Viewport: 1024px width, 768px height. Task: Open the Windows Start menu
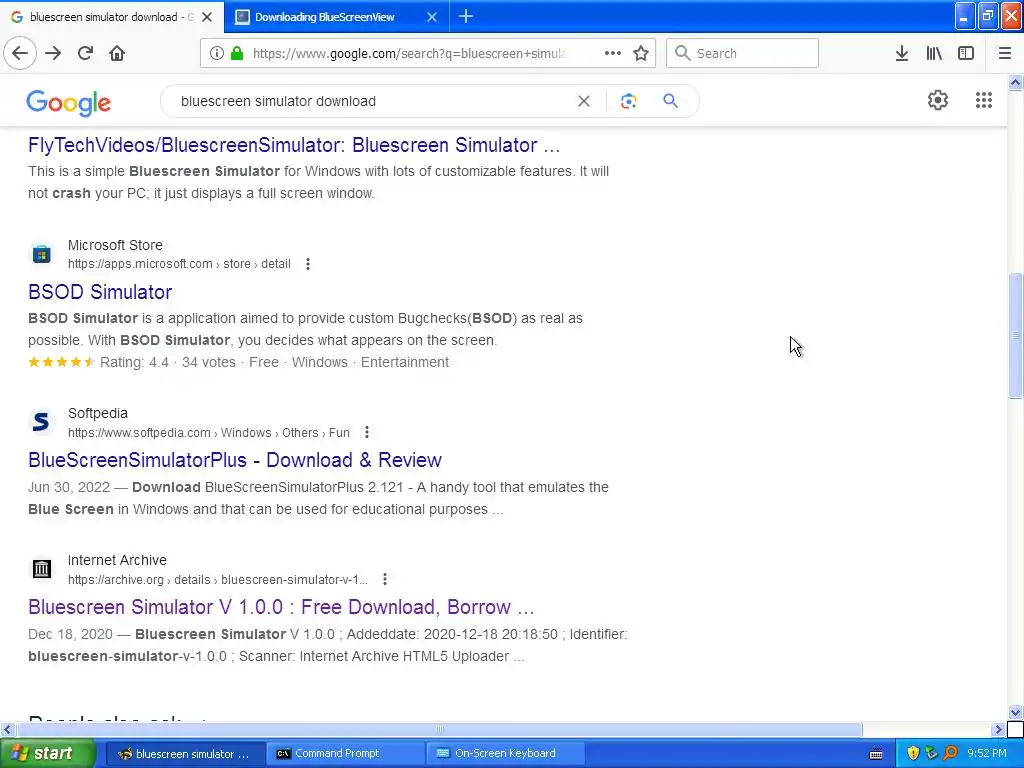(x=47, y=754)
